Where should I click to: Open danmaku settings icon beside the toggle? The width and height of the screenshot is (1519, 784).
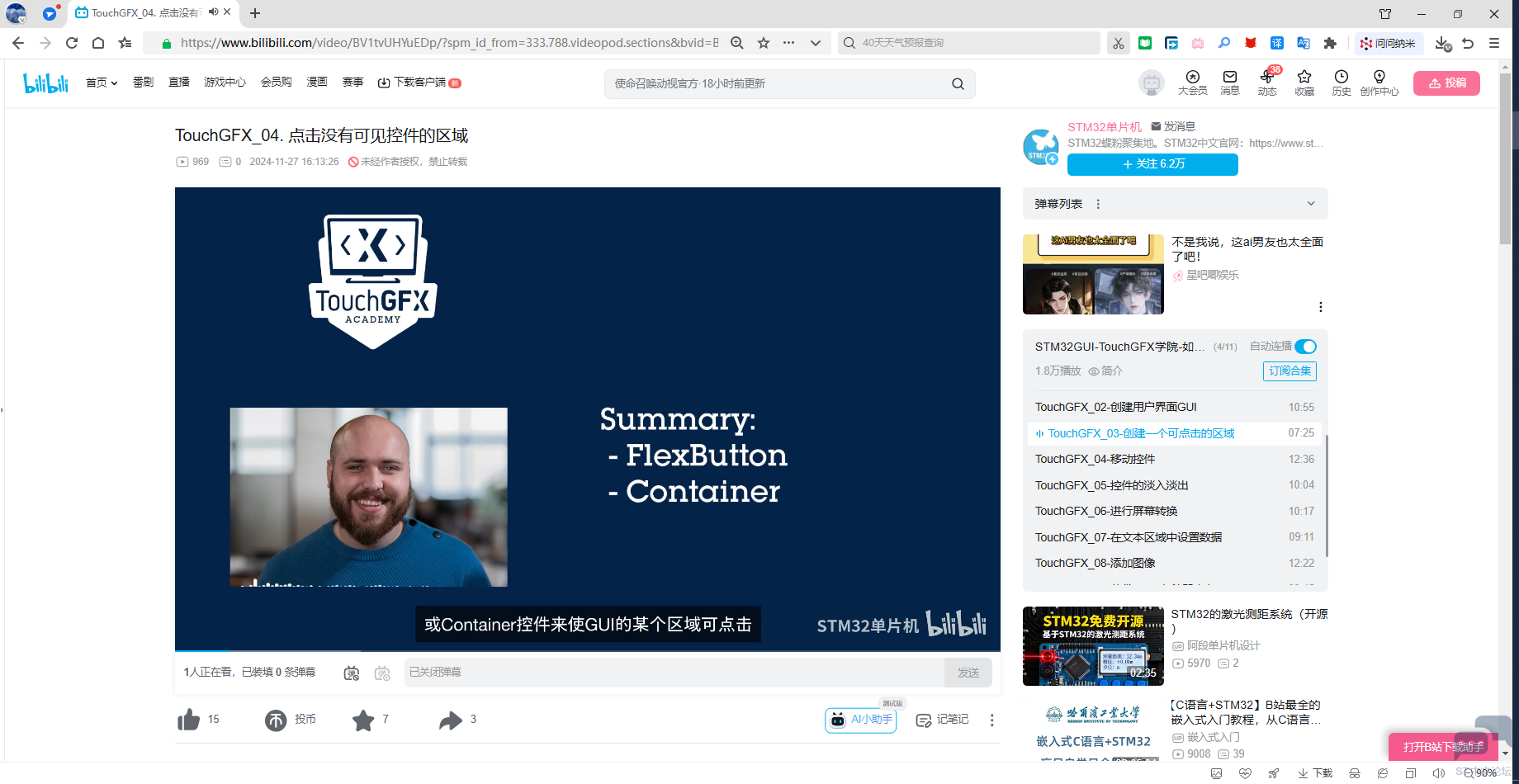[x=382, y=673]
